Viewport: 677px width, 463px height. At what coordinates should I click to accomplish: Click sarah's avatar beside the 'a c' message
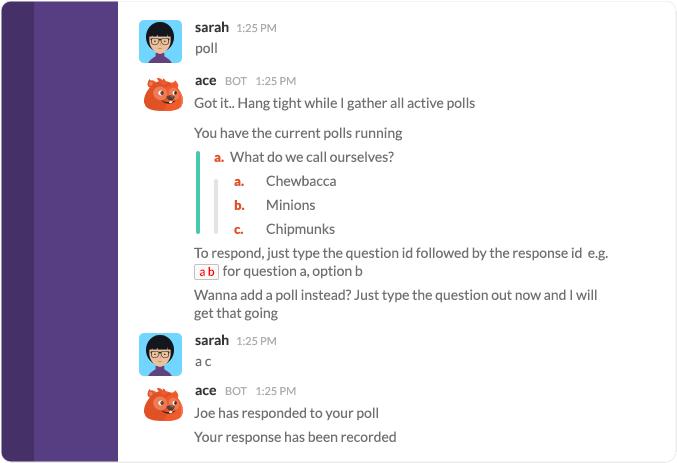(x=160, y=355)
